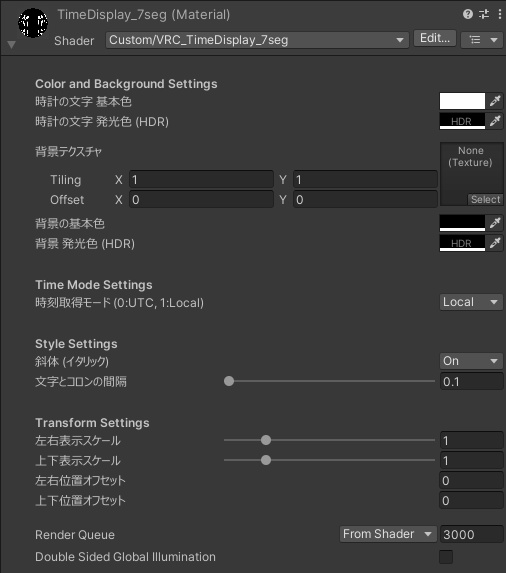The image size is (506, 573).
Task: Click Select on the 背景テクスチャ slot
Action: coord(485,200)
